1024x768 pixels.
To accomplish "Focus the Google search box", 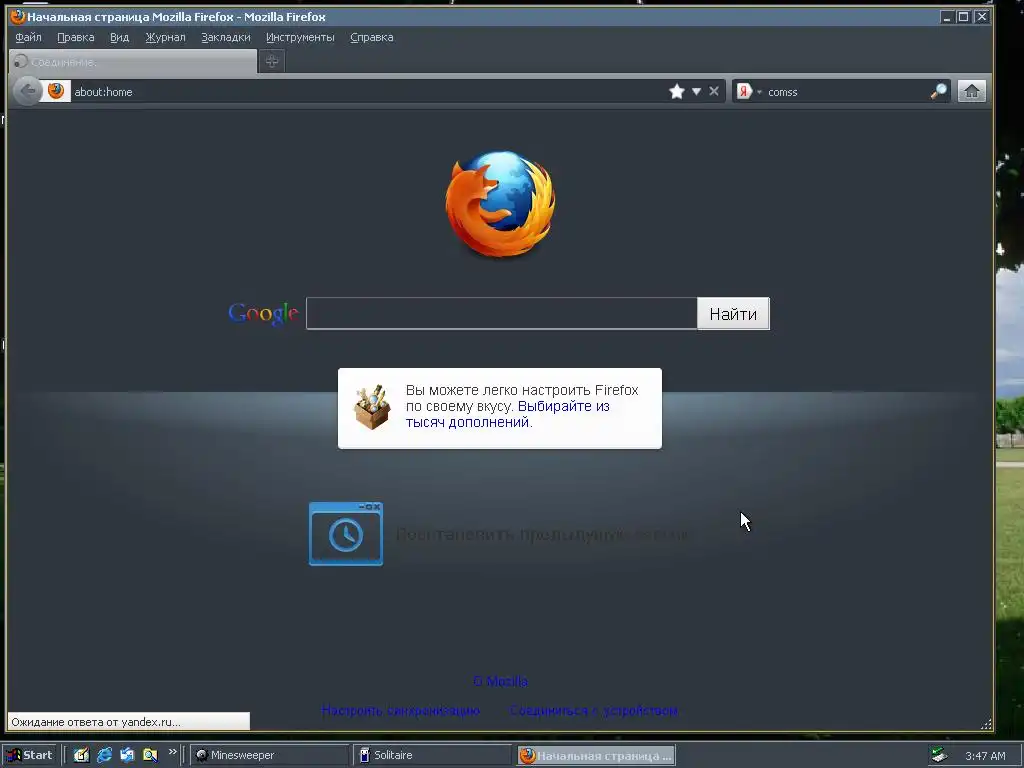I will (502, 313).
